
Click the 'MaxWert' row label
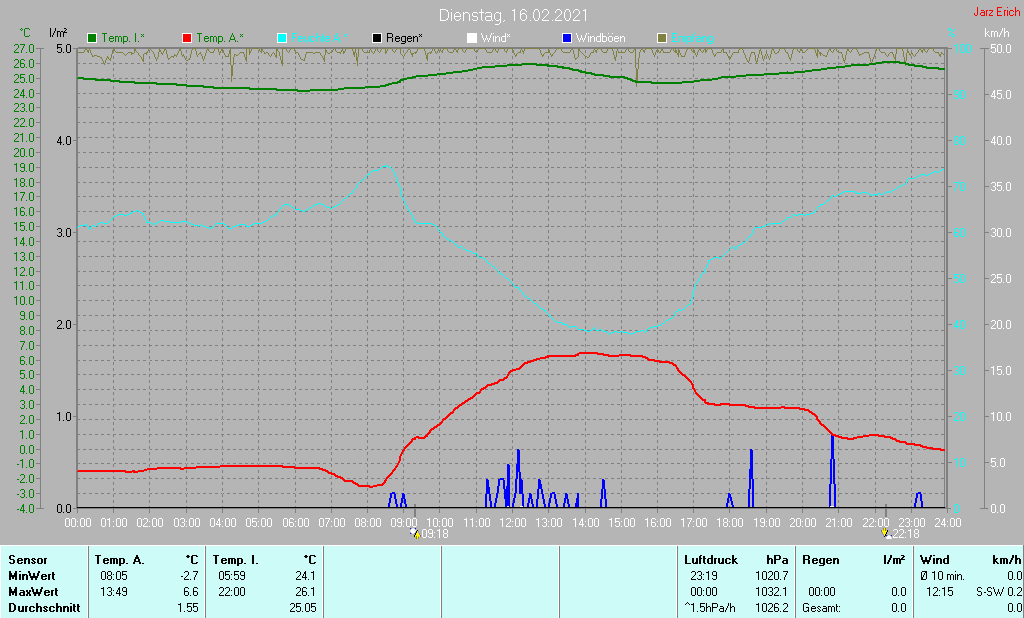[33, 592]
